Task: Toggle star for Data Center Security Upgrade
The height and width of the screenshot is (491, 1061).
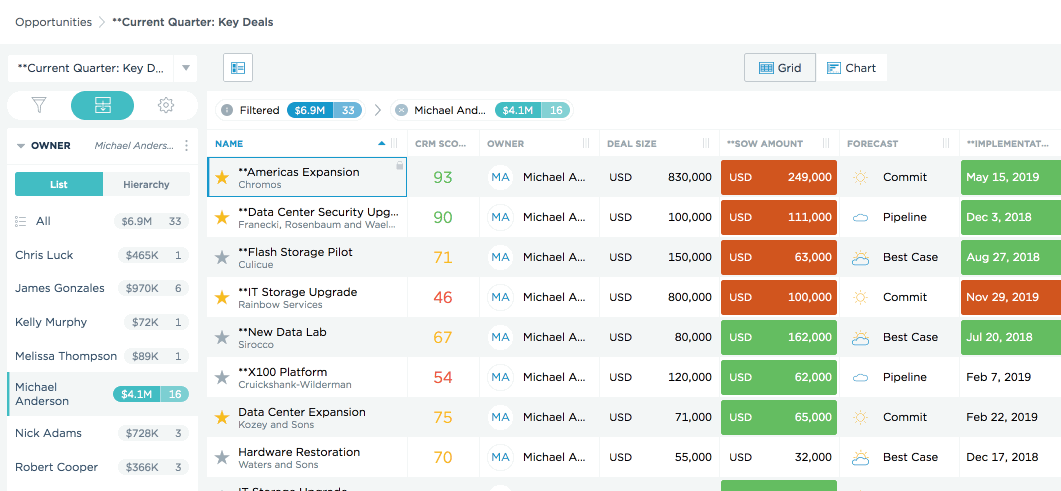Action: [x=222, y=217]
